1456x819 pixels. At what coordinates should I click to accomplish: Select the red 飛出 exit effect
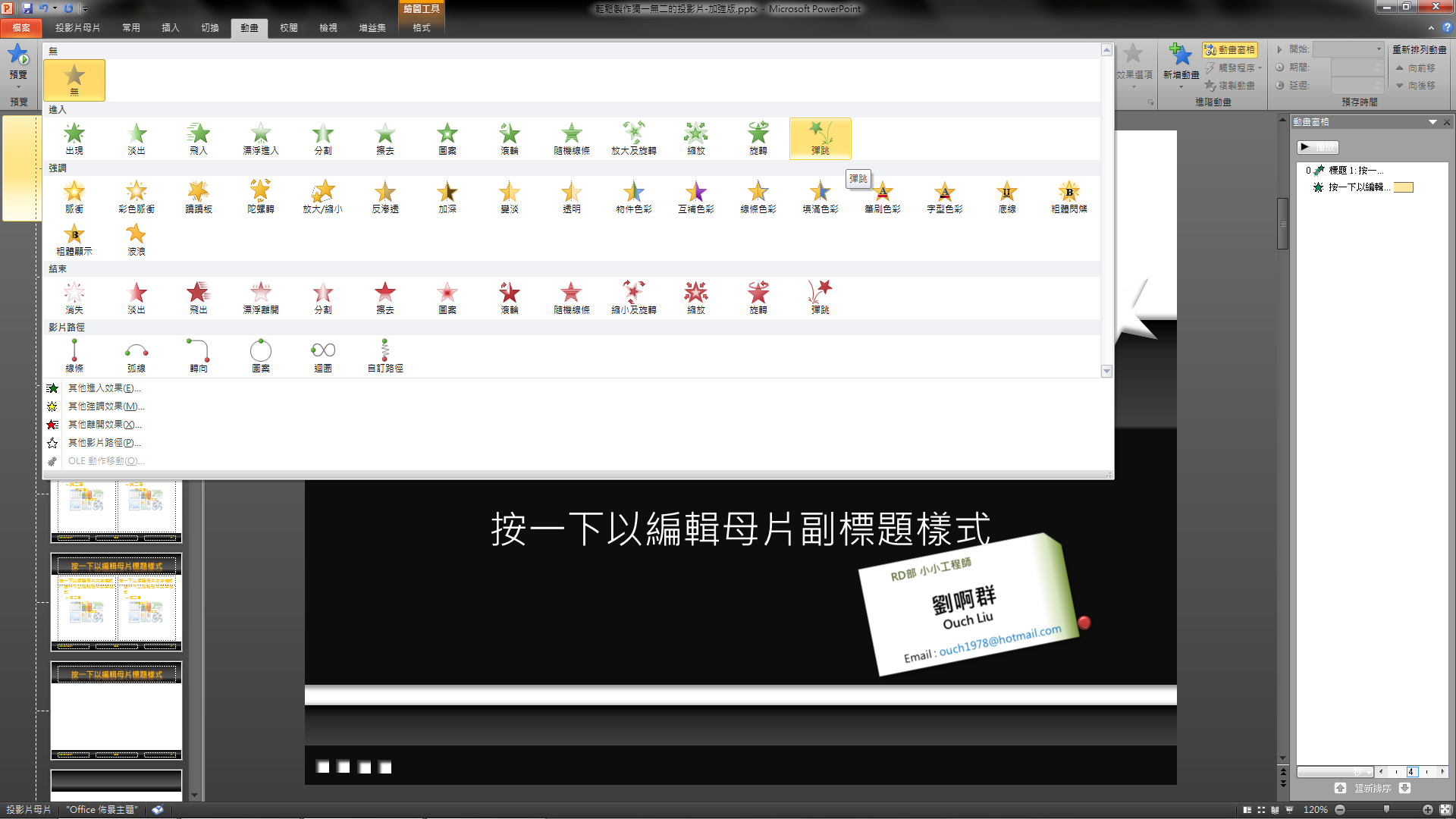click(x=199, y=298)
